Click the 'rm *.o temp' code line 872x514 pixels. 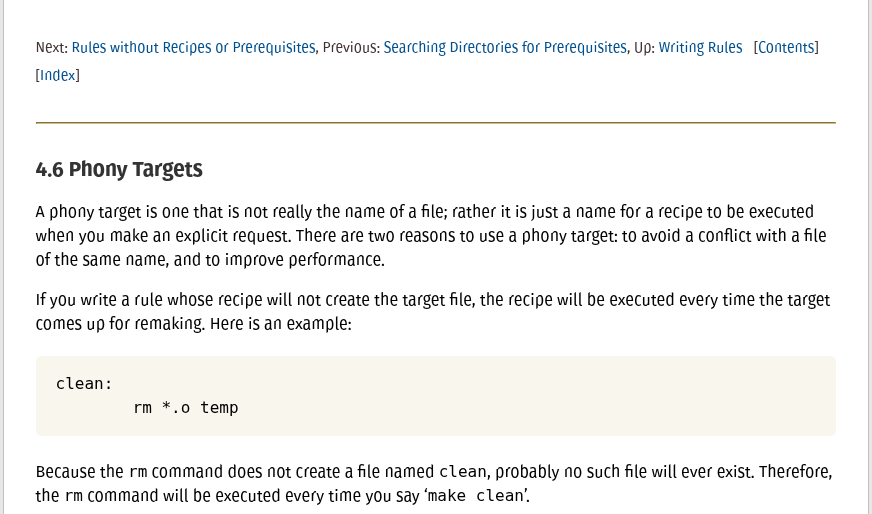(x=186, y=408)
